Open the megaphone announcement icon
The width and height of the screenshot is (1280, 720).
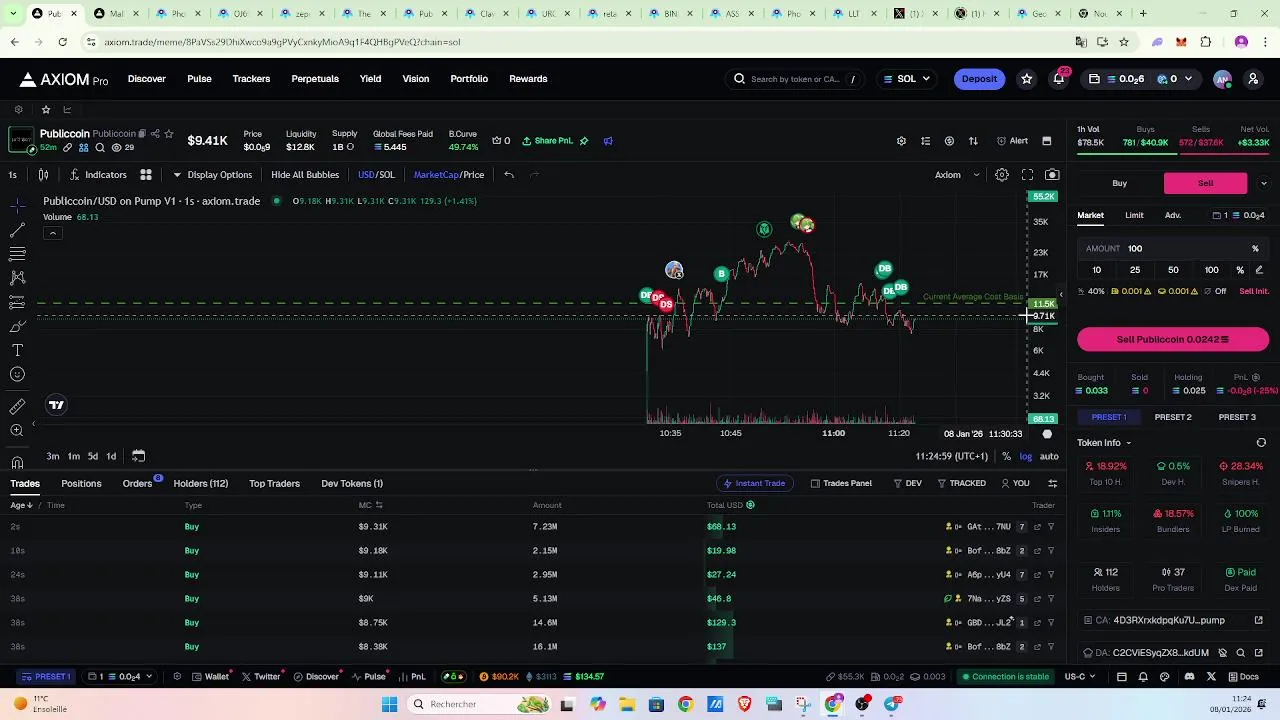608,141
